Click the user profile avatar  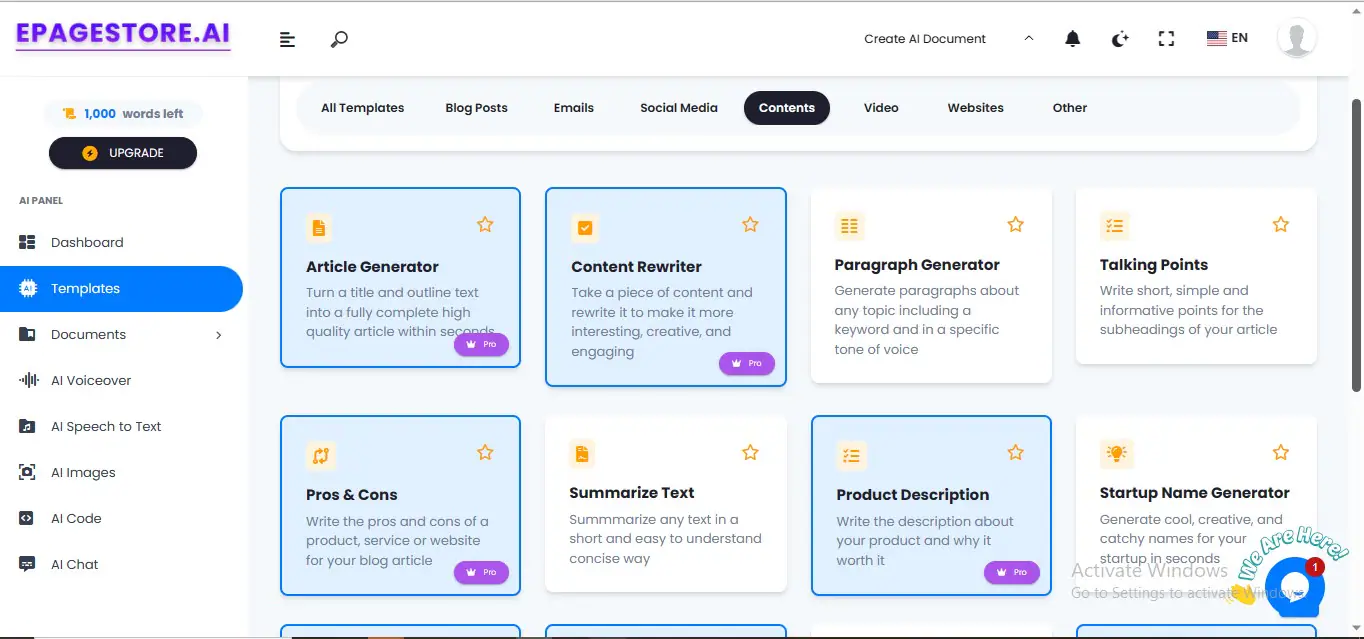pos(1297,39)
